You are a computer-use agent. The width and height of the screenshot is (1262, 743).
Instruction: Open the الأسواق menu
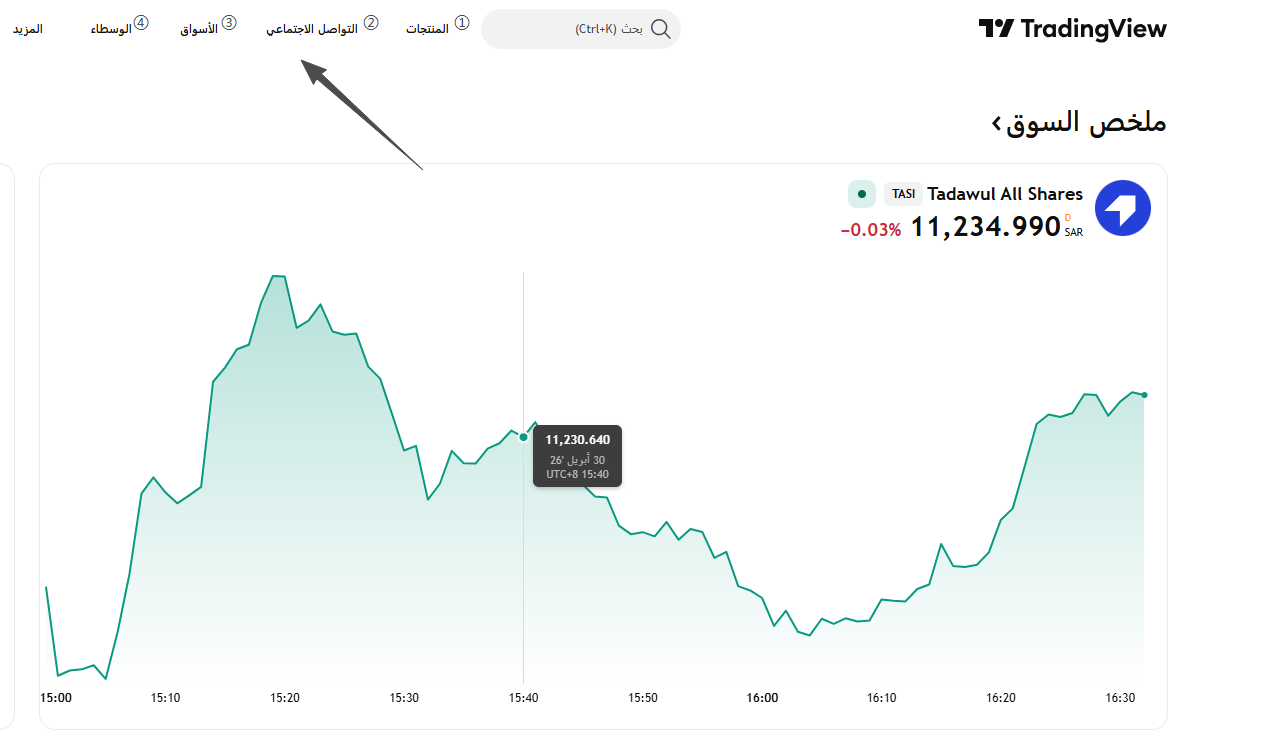click(x=199, y=30)
